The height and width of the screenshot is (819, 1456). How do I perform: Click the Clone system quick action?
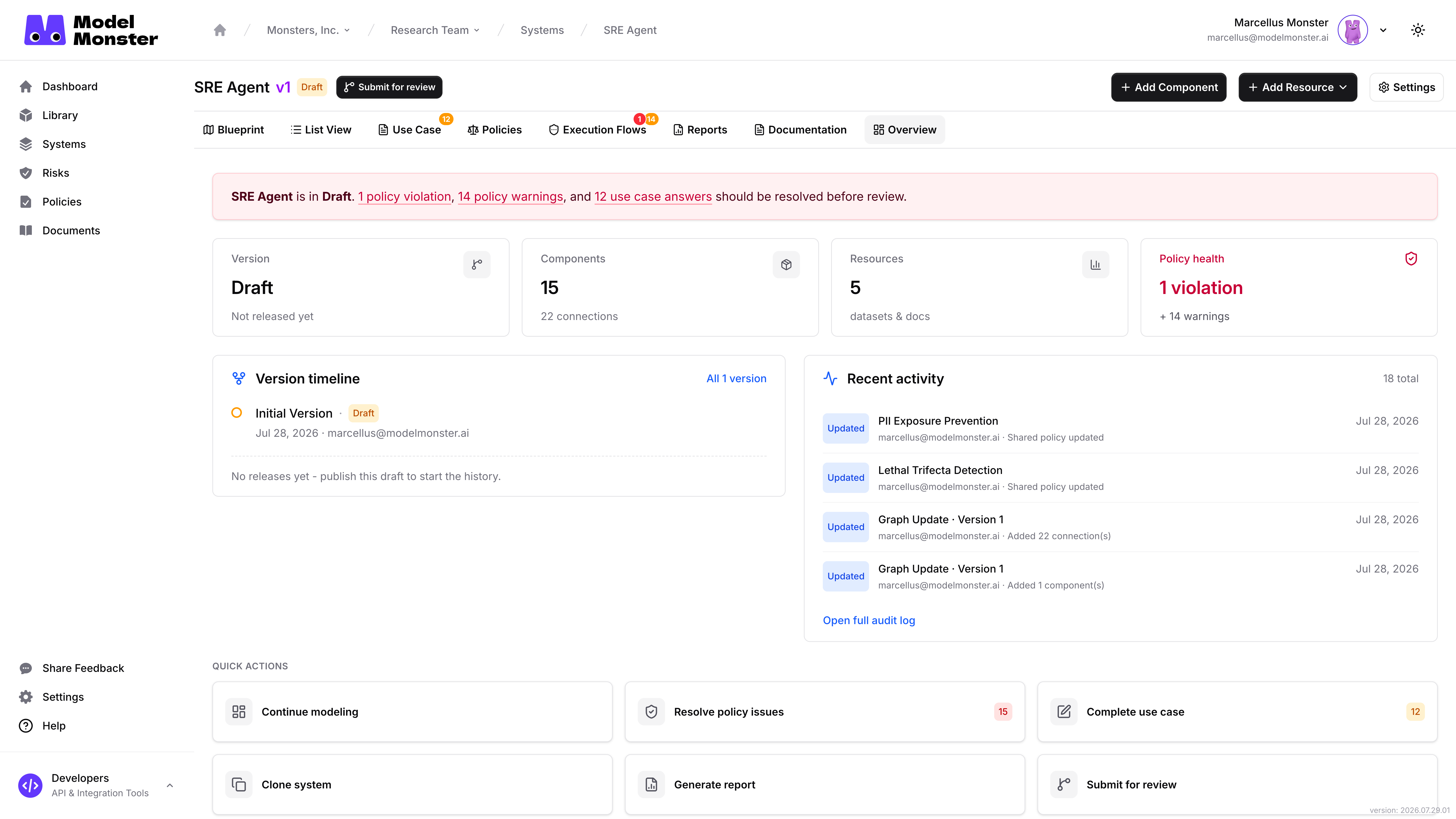point(413,785)
